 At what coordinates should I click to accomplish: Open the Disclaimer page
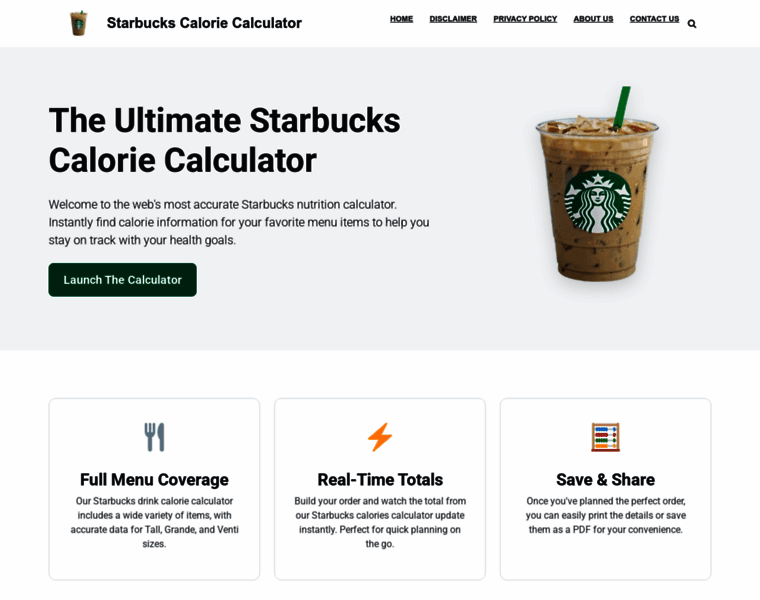click(x=453, y=19)
